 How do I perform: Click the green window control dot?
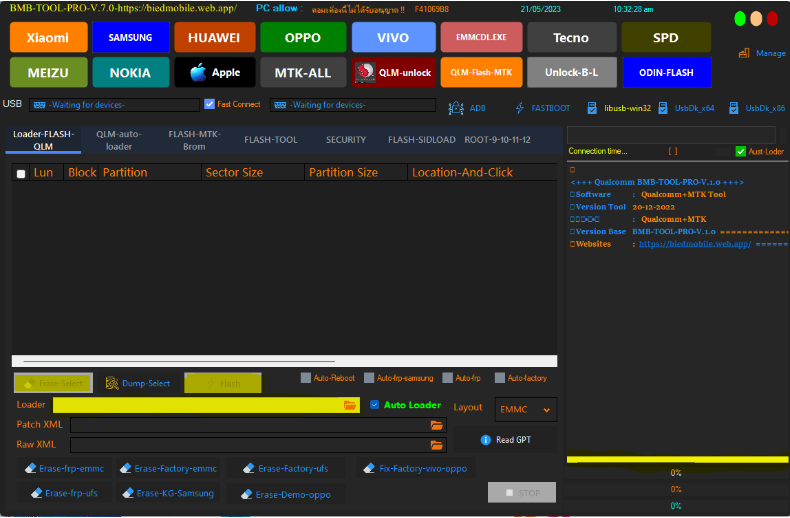(740, 19)
